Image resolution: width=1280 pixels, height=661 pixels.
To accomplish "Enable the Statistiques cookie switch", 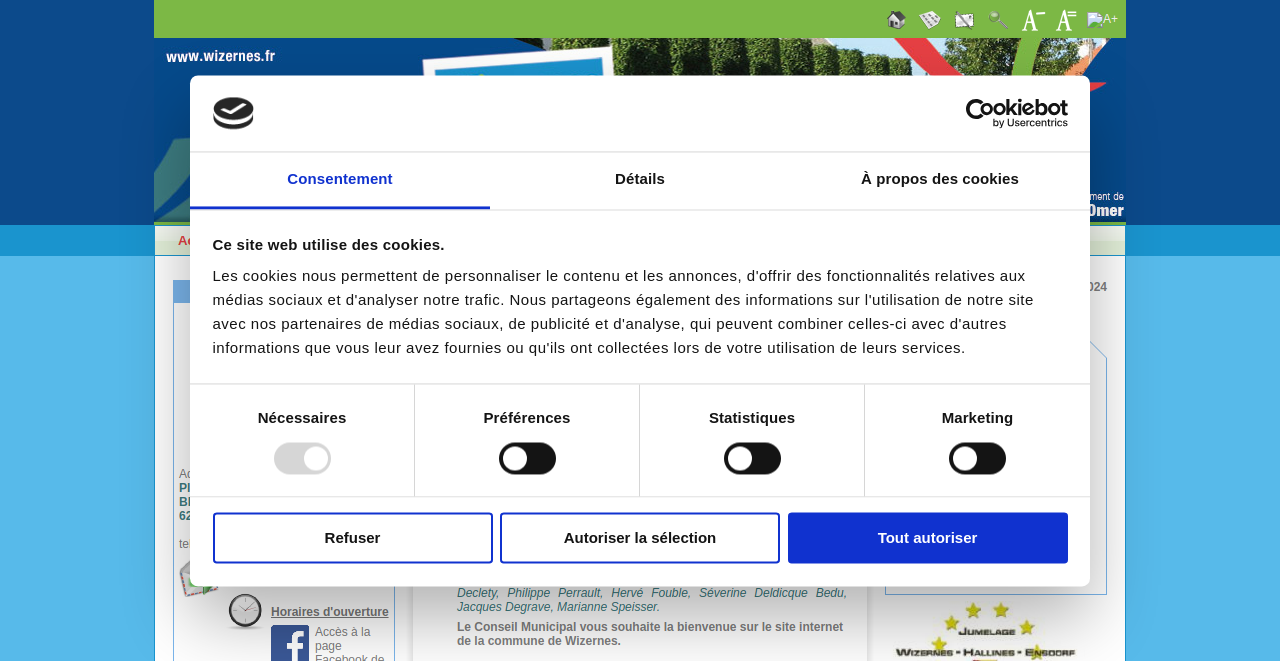I will click(x=752, y=459).
